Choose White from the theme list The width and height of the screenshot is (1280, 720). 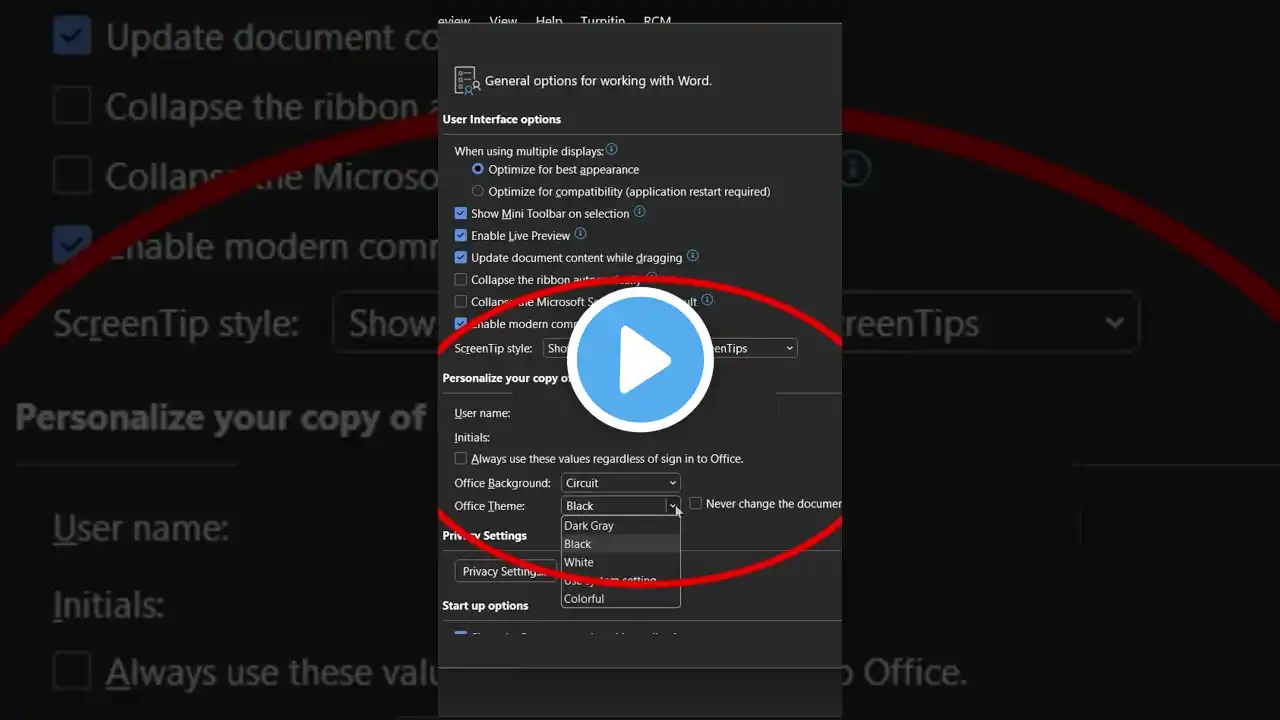coord(621,562)
